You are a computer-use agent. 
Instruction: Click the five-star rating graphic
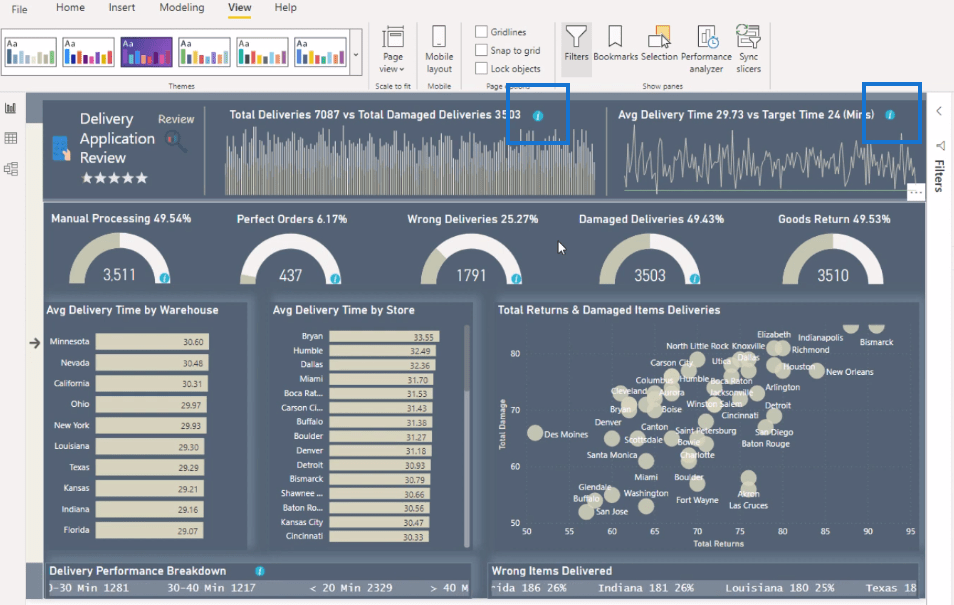114,178
